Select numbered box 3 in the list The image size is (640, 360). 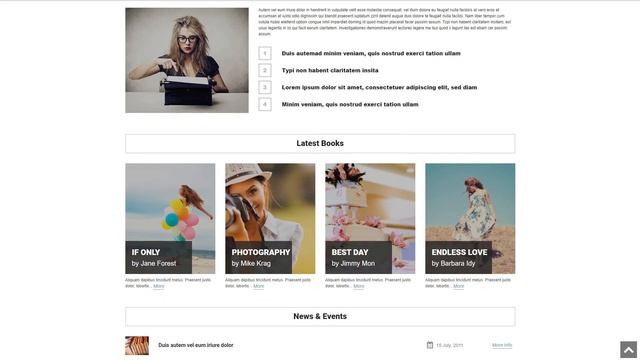pyautogui.click(x=265, y=87)
